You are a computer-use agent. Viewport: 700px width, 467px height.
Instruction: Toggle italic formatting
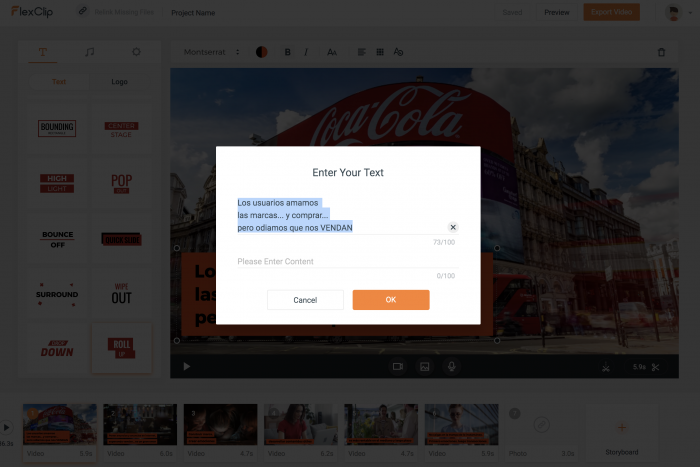(x=306, y=52)
